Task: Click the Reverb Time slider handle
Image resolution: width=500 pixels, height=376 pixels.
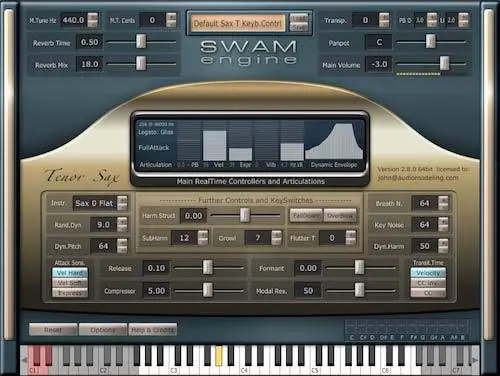Action: coord(141,42)
